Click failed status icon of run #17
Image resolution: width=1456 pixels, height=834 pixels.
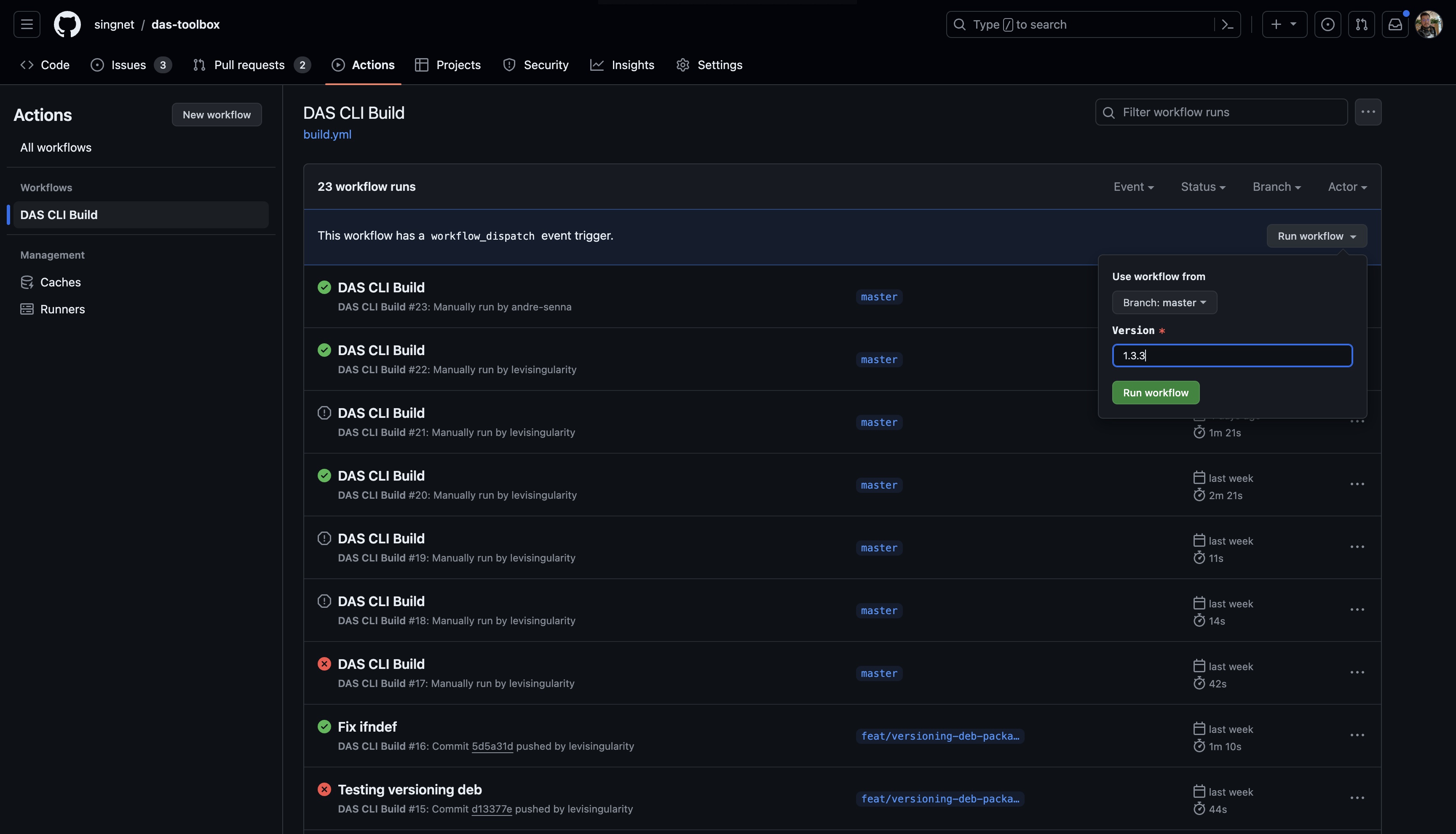coord(324,664)
